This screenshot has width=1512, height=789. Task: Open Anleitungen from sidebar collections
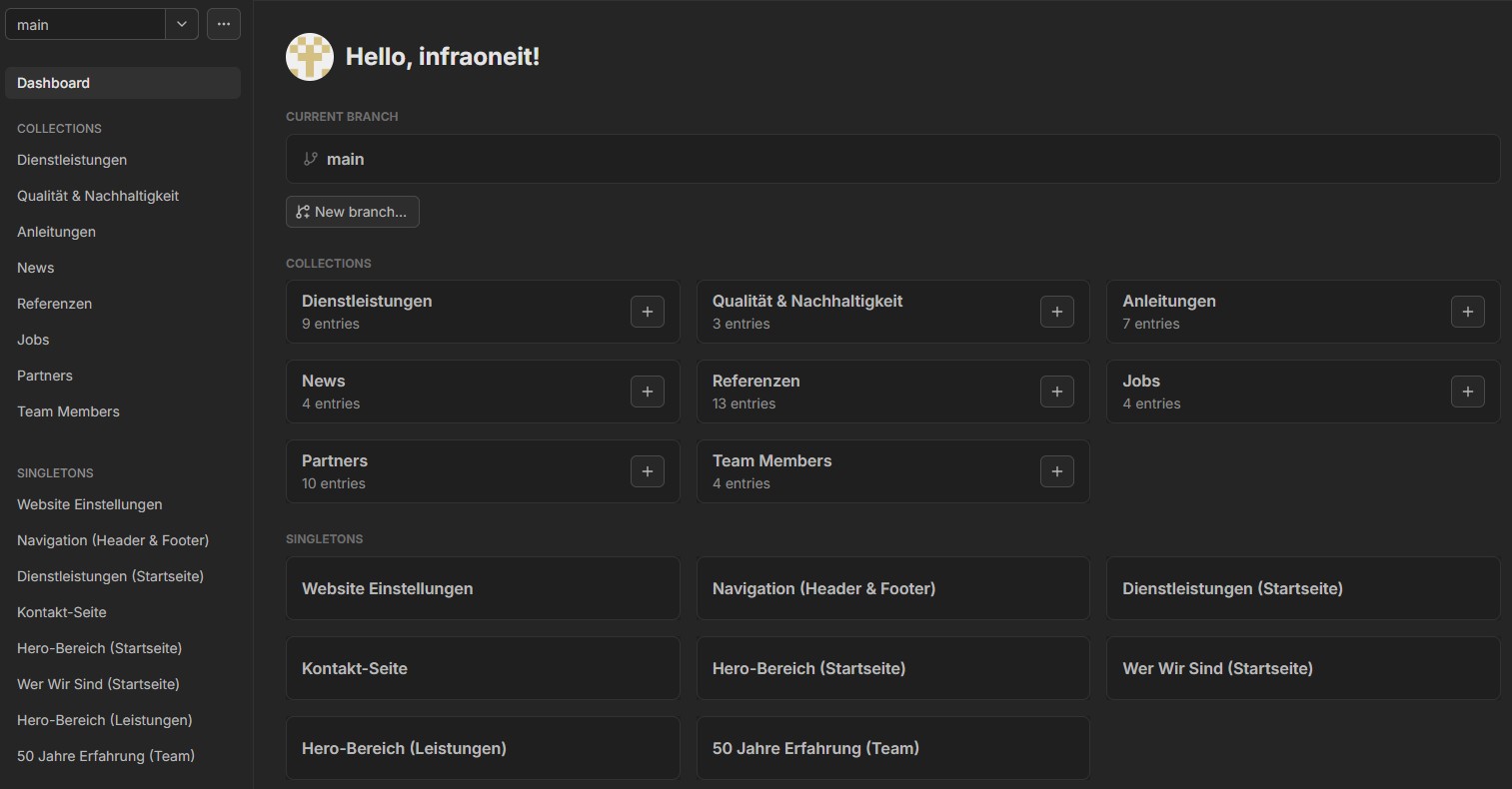pyautogui.click(x=56, y=232)
